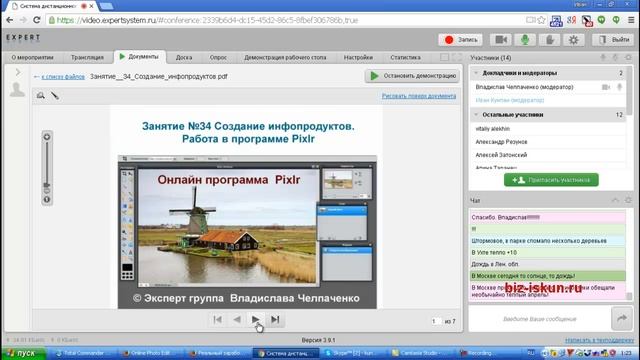640x360 pixels.
Task: Toggle the webcam camera icon
Action: 501,40
